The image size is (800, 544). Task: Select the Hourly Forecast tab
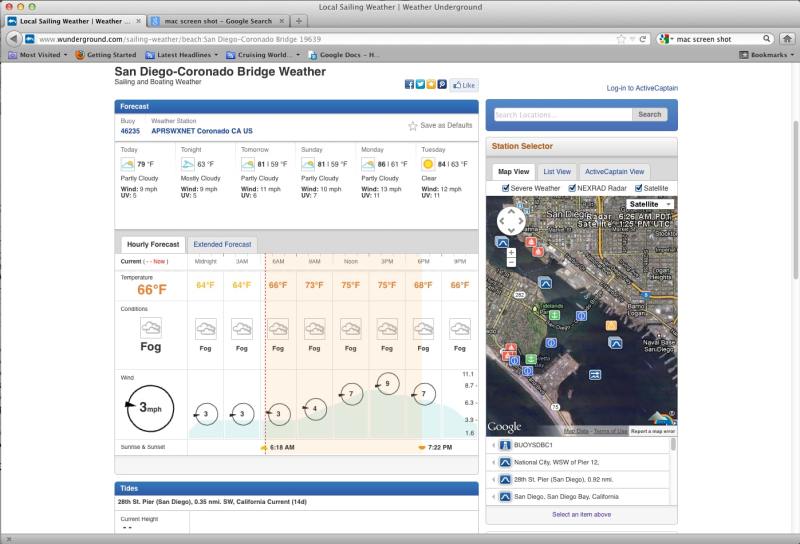point(153,244)
